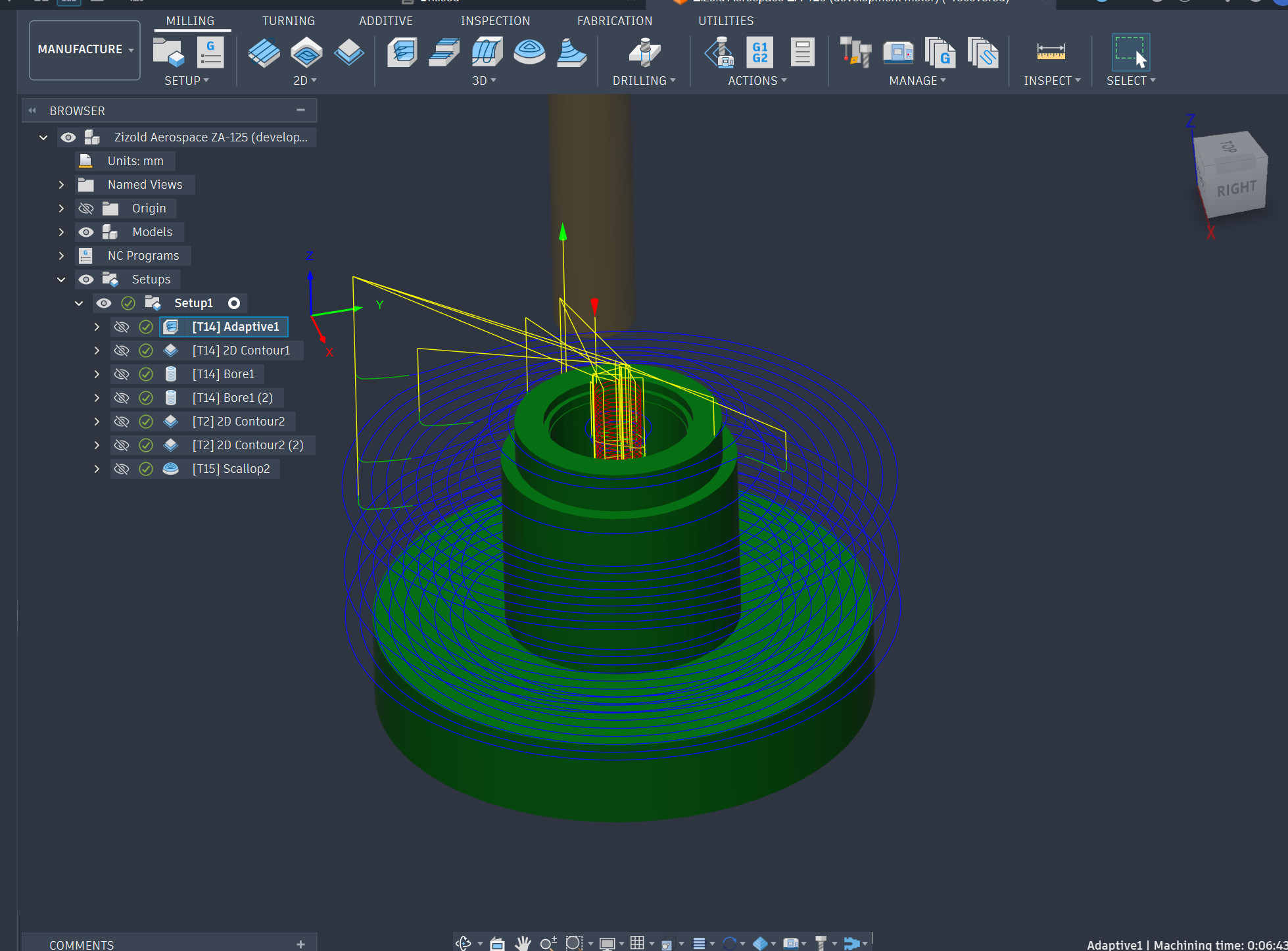Activate the Select window tool
Screen dimensions: 1288x951
pos(1130,52)
